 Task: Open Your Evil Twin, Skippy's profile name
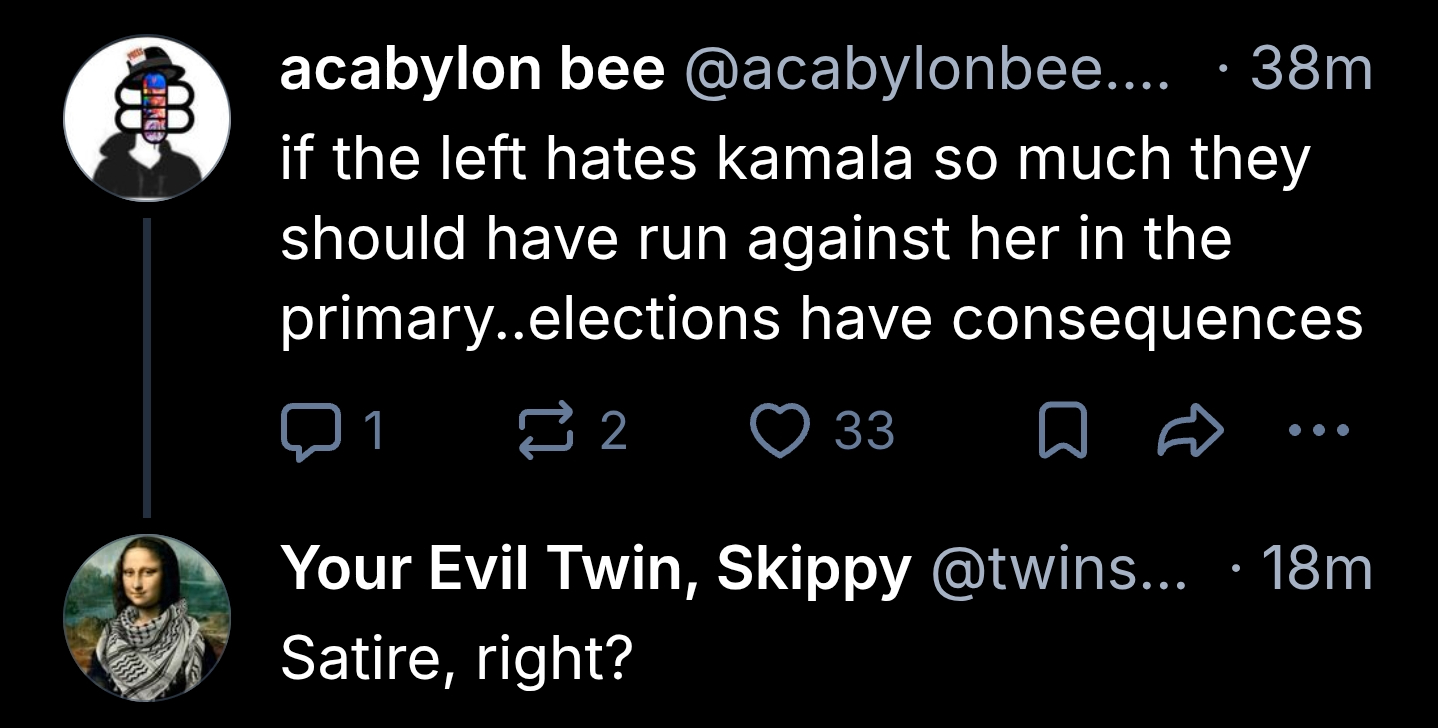(596, 568)
